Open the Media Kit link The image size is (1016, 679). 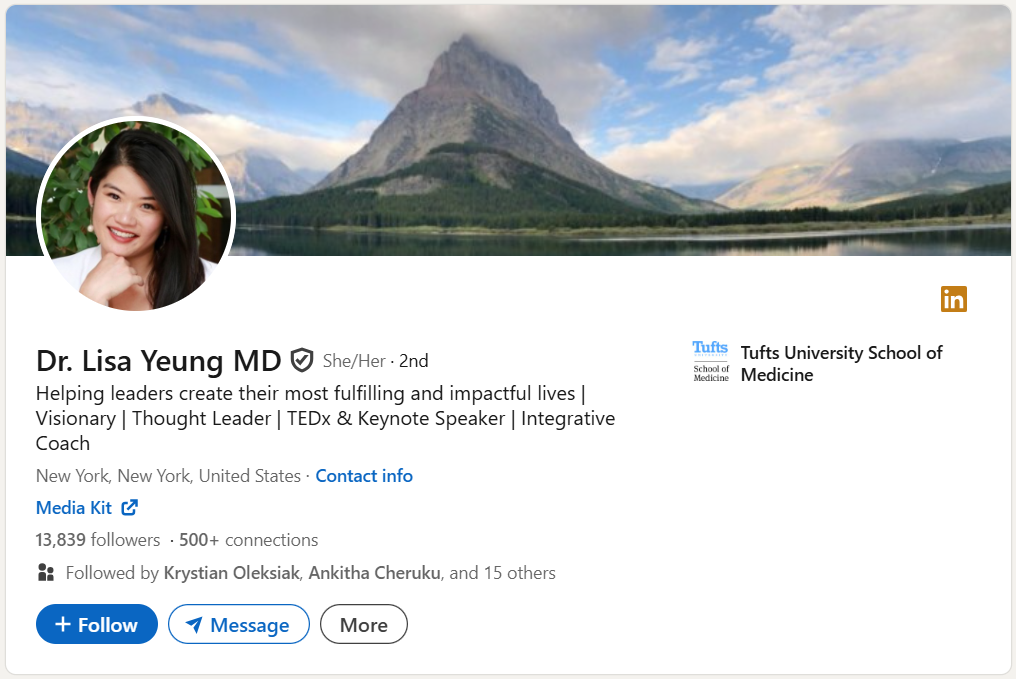[74, 508]
